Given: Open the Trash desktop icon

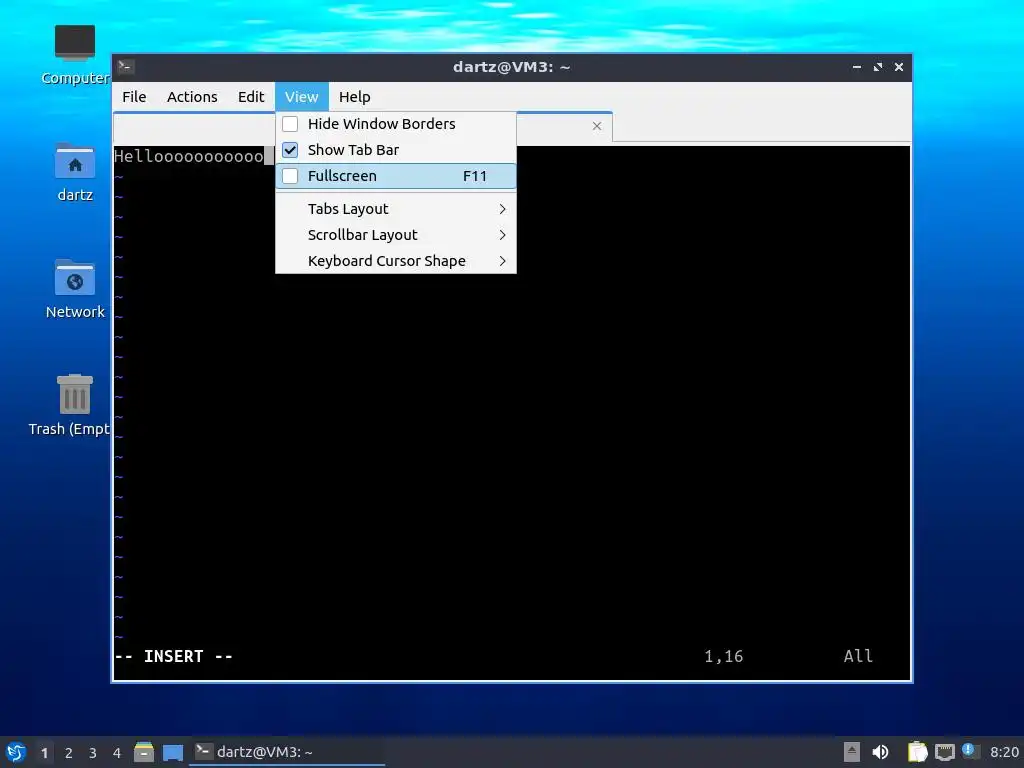Looking at the screenshot, I should [x=69, y=406].
